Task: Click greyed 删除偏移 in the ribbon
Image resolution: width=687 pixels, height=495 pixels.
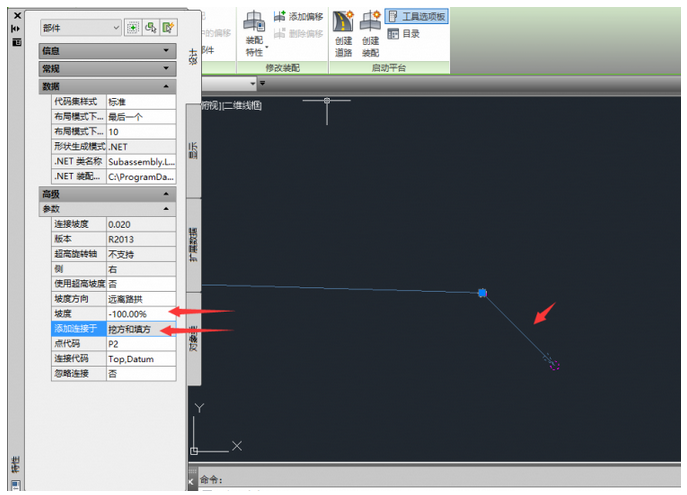Action: pos(298,33)
